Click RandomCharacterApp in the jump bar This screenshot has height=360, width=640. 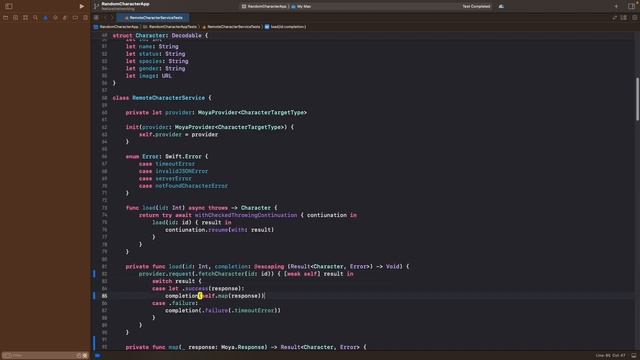(x=116, y=27)
